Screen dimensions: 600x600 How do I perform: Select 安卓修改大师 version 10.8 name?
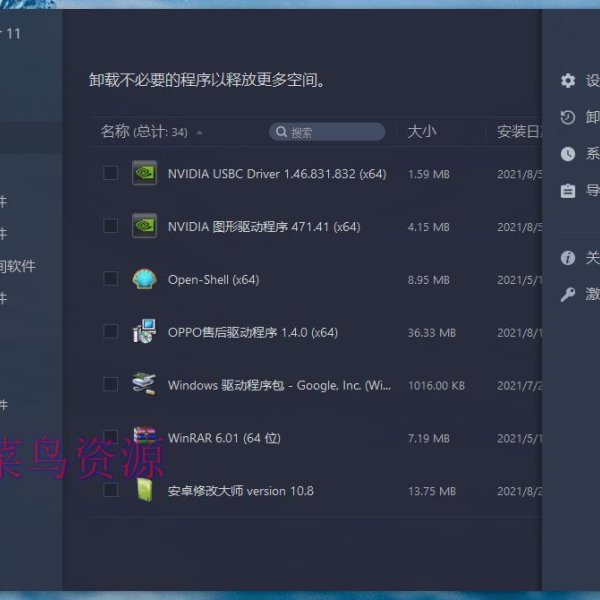241,491
